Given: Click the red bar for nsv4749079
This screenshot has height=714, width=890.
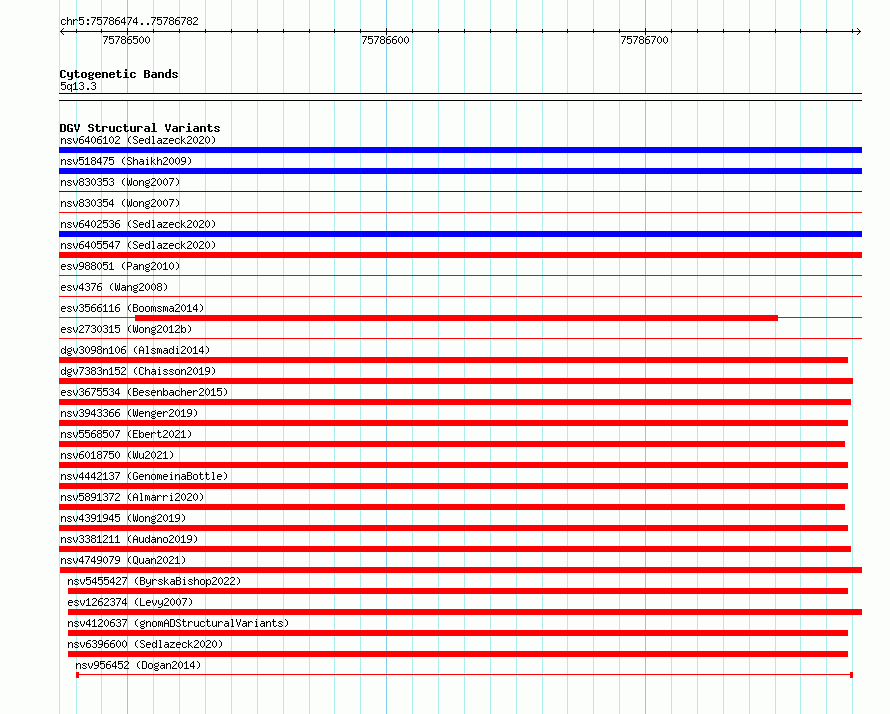Looking at the screenshot, I should coord(460,570).
